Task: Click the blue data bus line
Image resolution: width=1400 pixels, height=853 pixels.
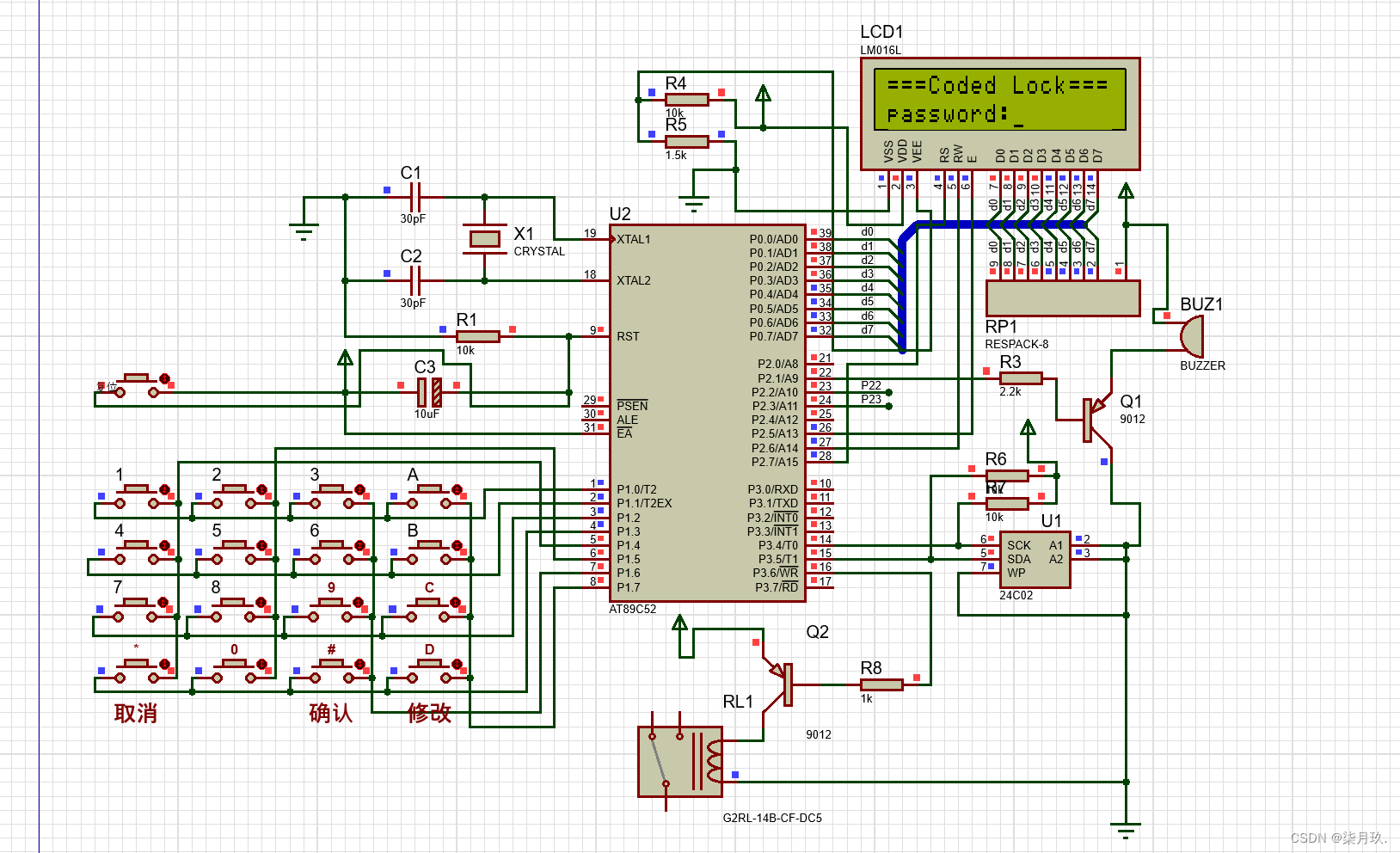Action: (998, 224)
